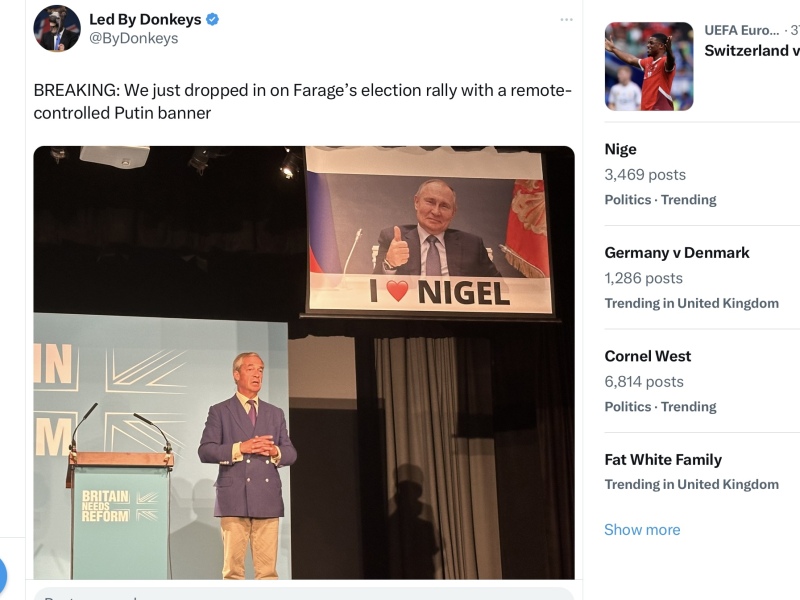Click the blue circular button at left edge

[x=2, y=576]
